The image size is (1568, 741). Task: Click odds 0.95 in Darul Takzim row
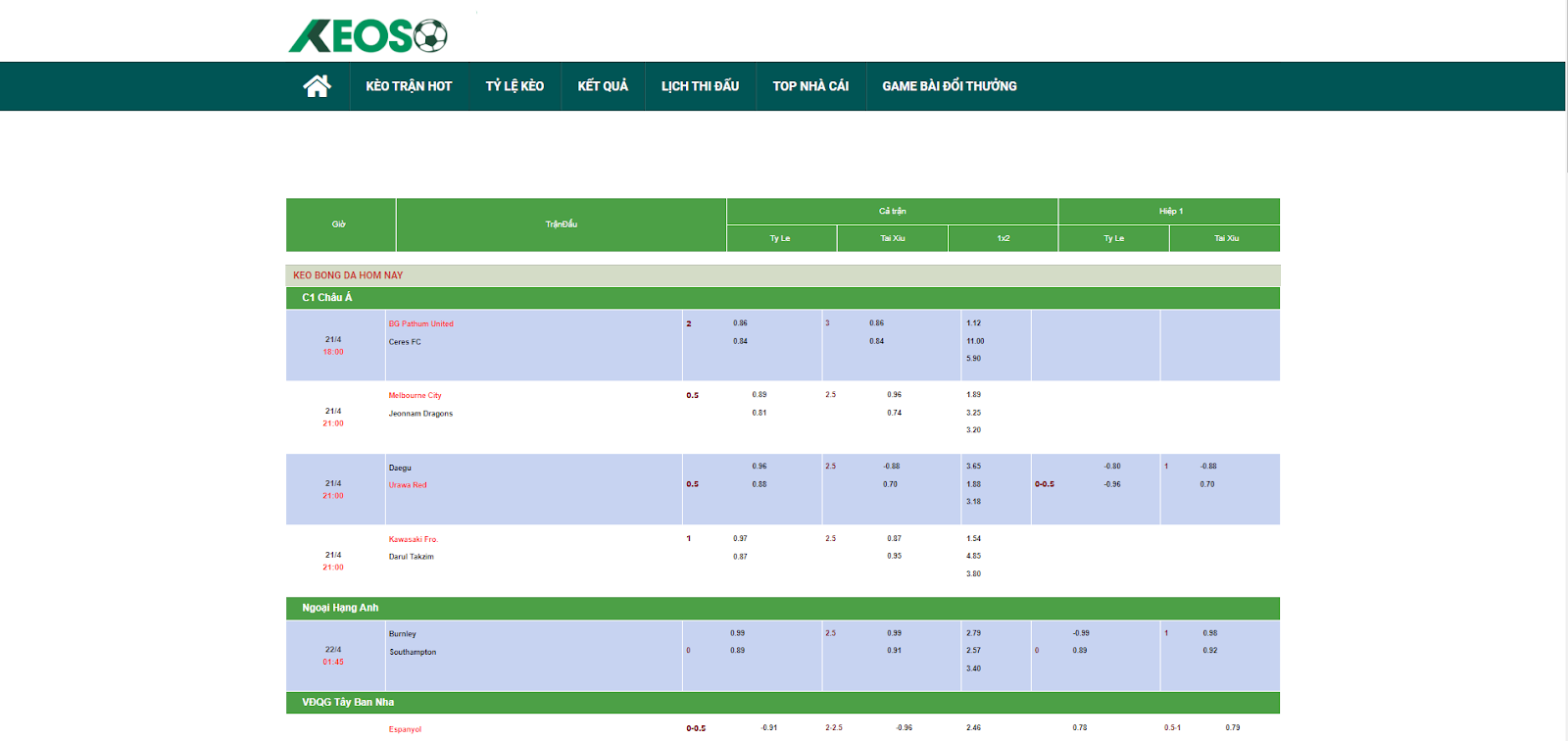point(894,556)
